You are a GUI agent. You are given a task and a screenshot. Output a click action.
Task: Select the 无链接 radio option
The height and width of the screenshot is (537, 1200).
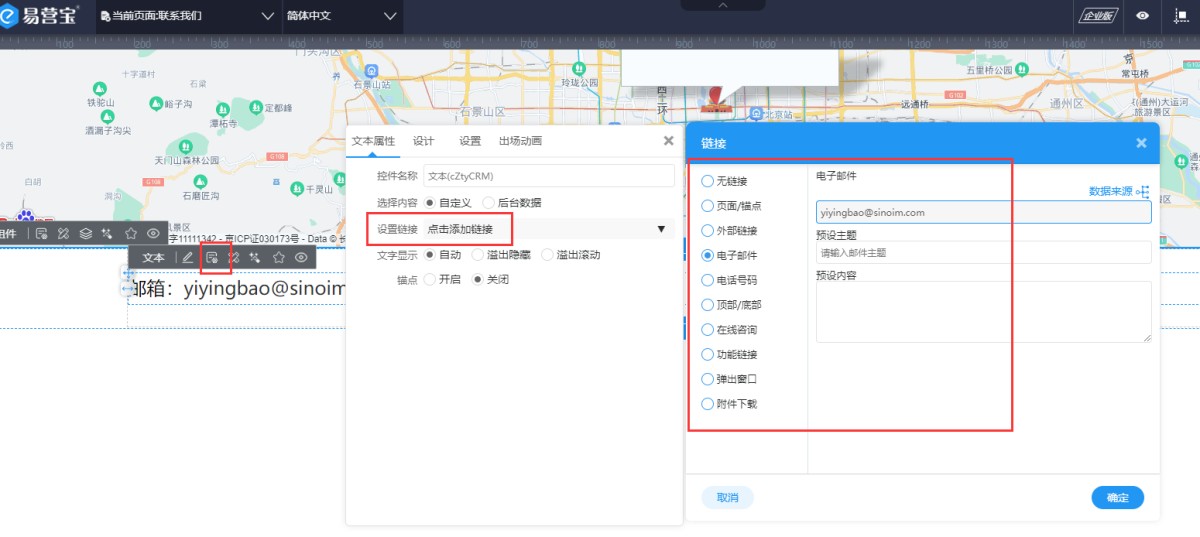708,181
